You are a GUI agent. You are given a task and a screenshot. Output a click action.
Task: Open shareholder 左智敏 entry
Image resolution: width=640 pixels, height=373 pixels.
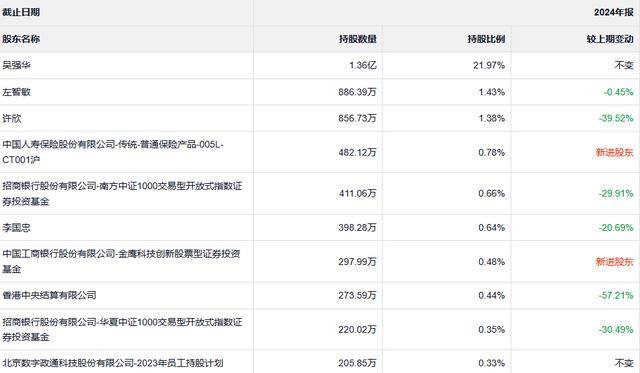(16, 92)
